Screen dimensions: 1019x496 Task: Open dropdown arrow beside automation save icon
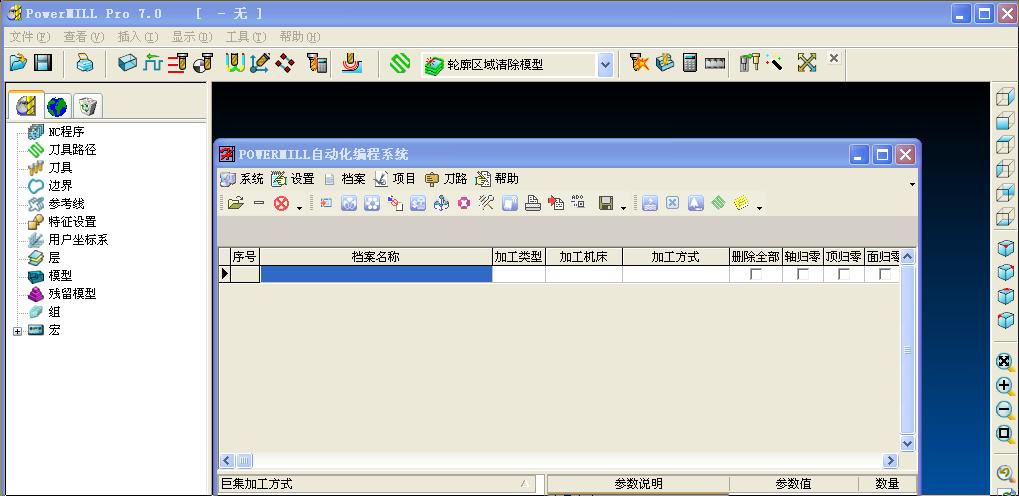623,207
